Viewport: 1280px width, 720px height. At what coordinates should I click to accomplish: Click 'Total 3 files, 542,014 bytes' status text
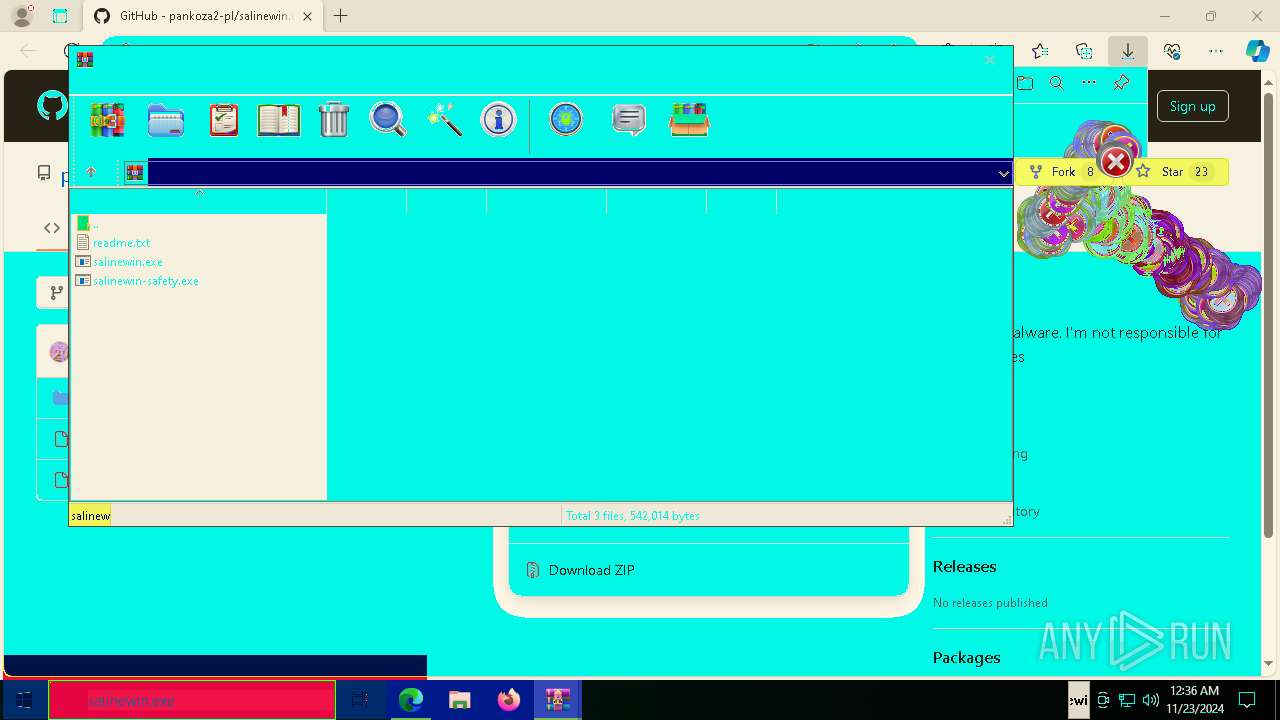click(x=633, y=516)
